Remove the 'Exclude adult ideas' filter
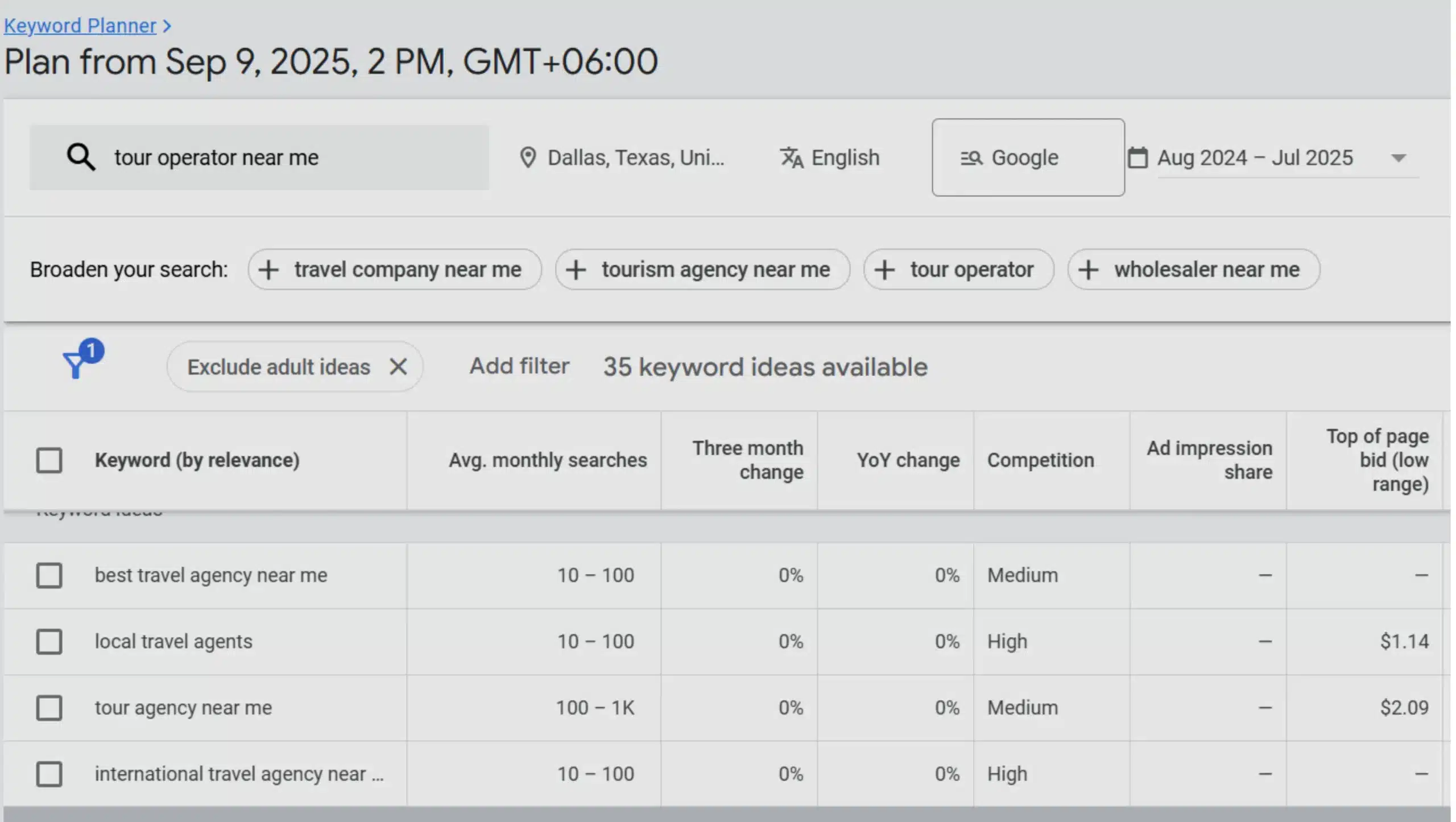Viewport: 1456px width, 822px height. pyautogui.click(x=398, y=366)
